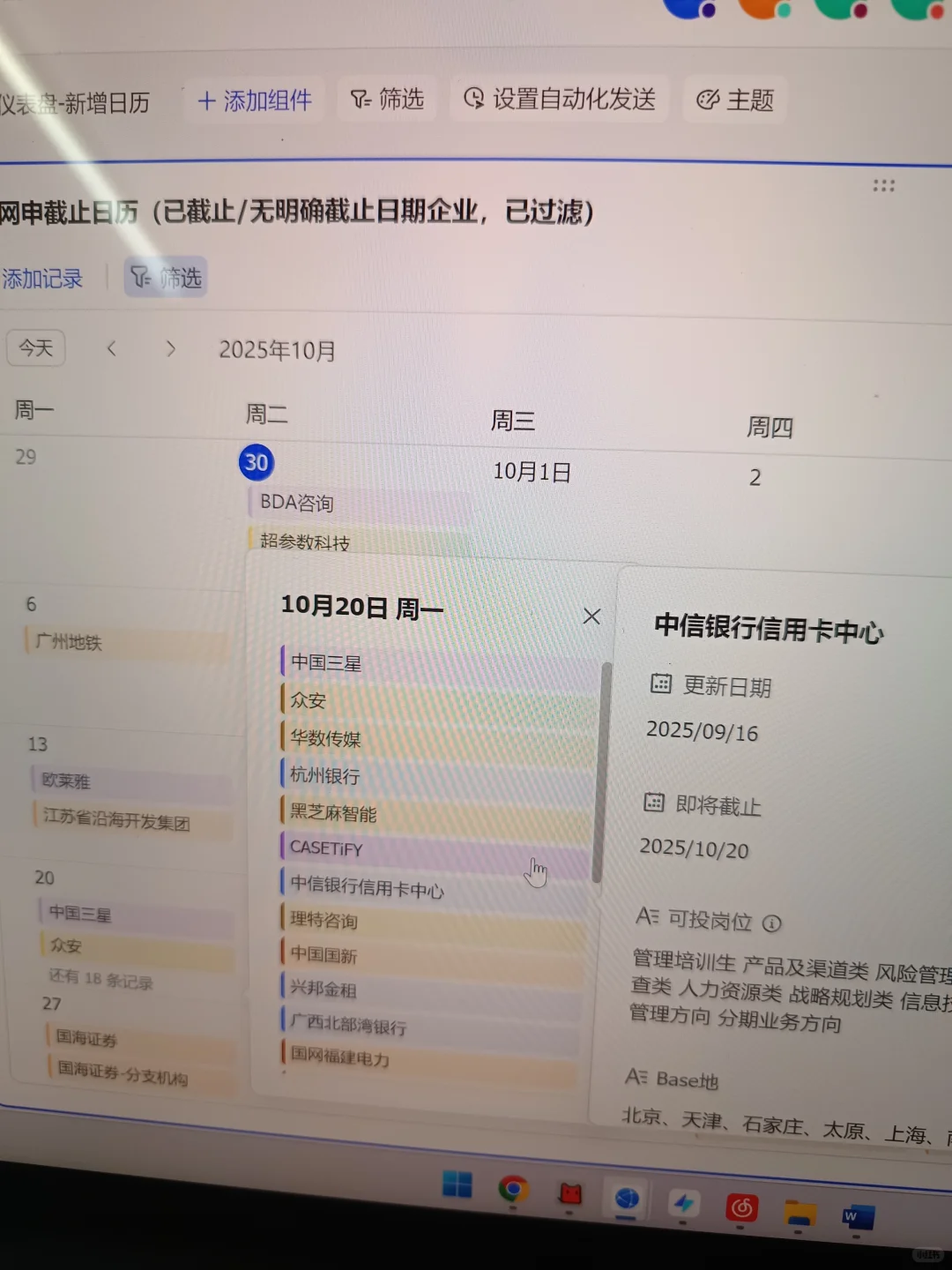The height and width of the screenshot is (1270, 952).
Task: Open NetEase Cloud Music taskbar icon
Action: pyautogui.click(x=741, y=1207)
